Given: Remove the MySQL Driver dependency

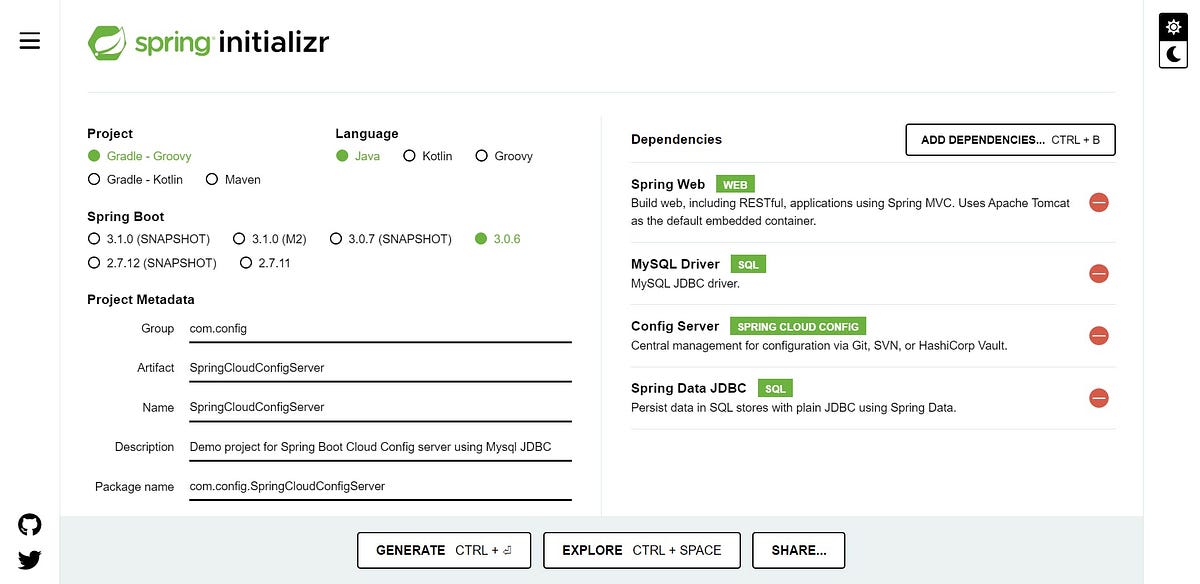Looking at the screenshot, I should pyautogui.click(x=1099, y=273).
